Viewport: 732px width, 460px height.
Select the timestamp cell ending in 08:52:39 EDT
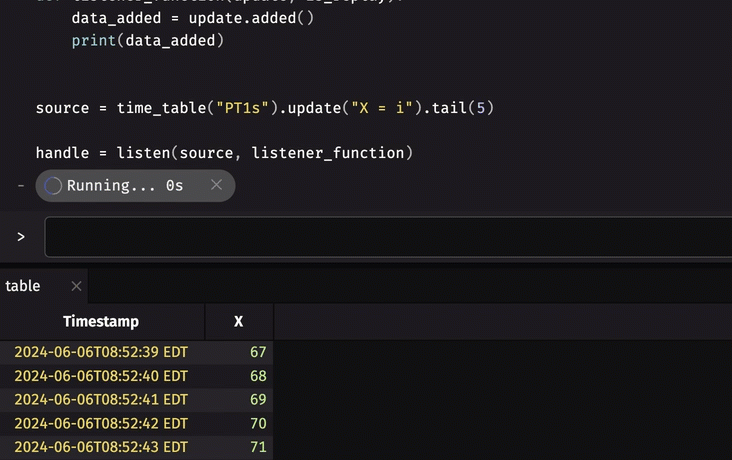pyautogui.click(x=101, y=352)
